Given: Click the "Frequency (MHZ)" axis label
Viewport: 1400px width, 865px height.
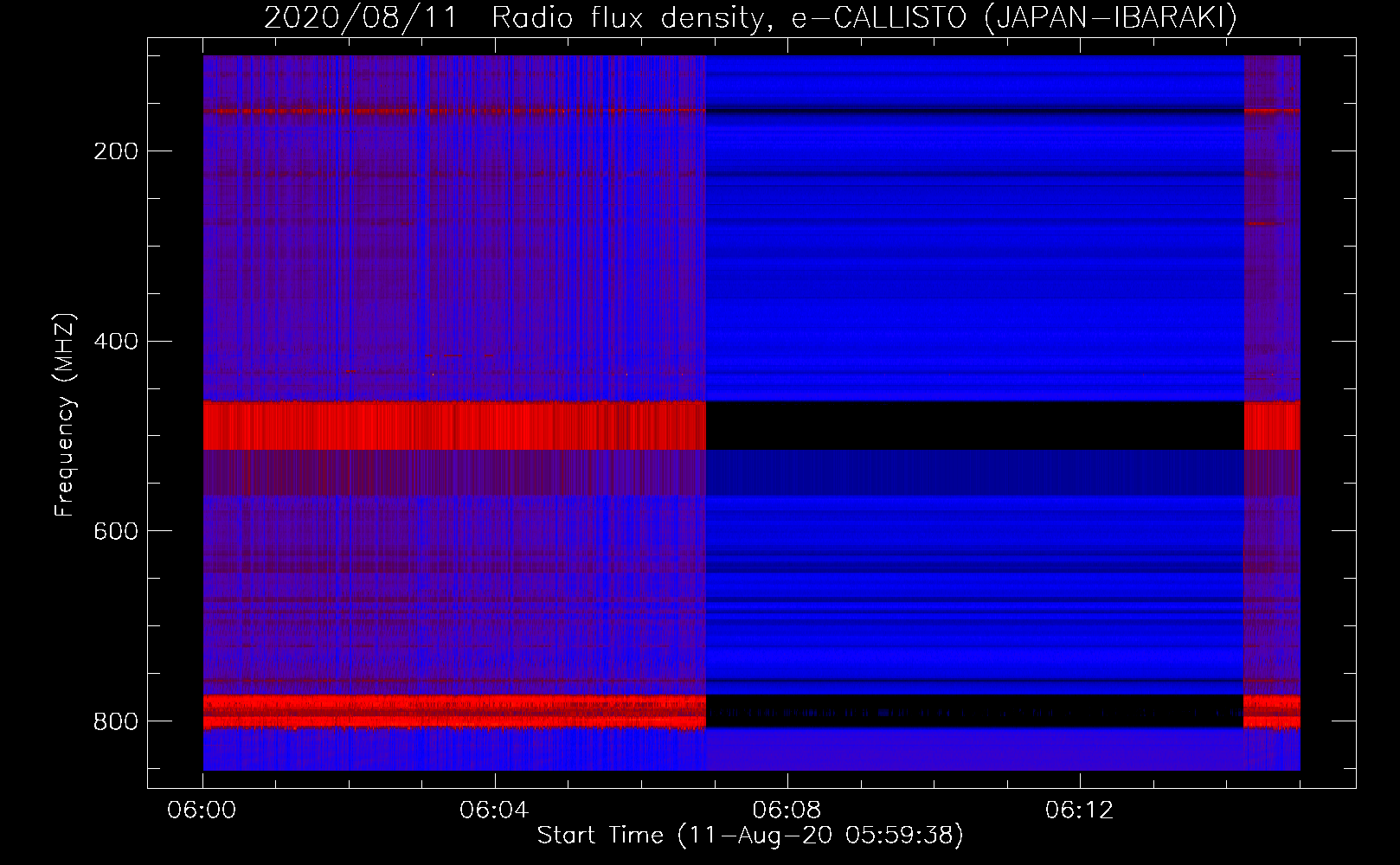Looking at the screenshot, I should click(x=64, y=415).
